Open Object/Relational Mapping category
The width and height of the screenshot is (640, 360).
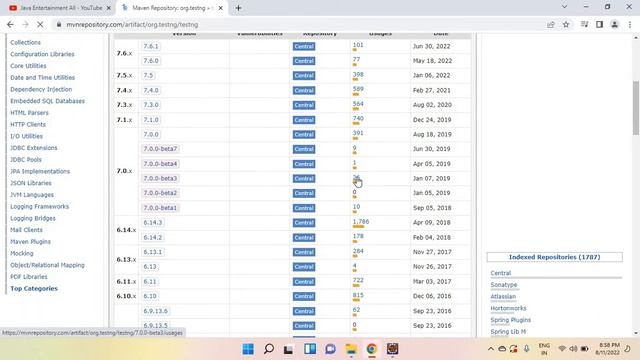[47, 265]
